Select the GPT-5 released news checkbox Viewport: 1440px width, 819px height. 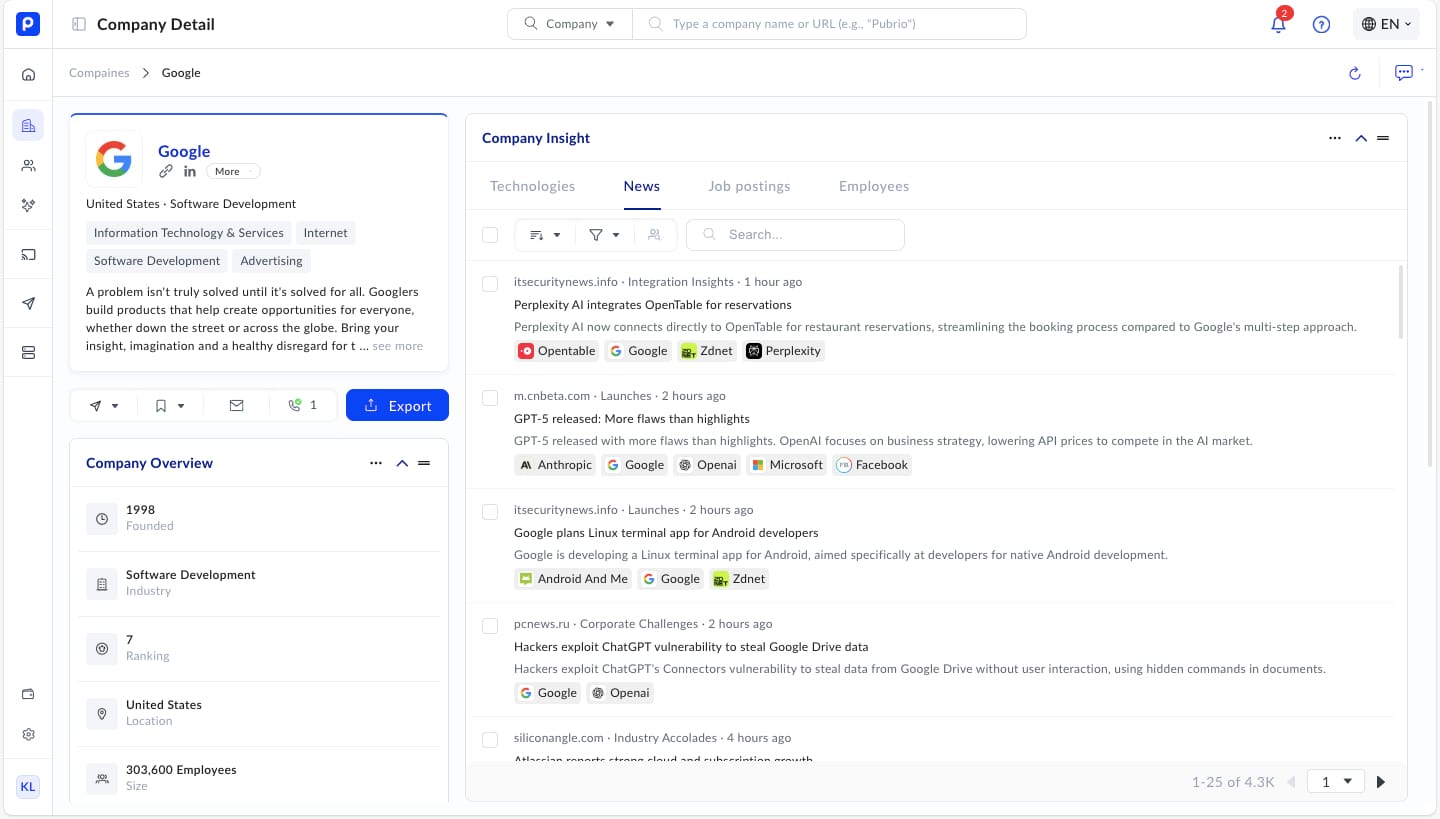490,398
